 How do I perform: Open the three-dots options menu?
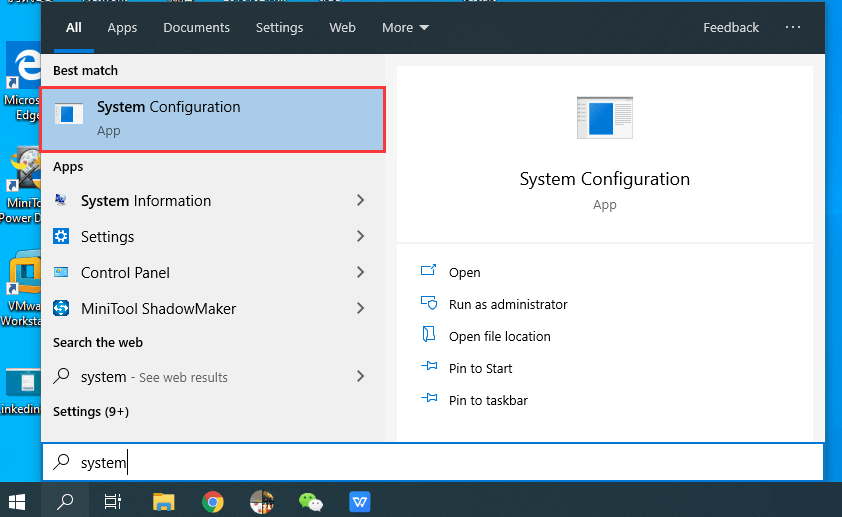point(793,27)
